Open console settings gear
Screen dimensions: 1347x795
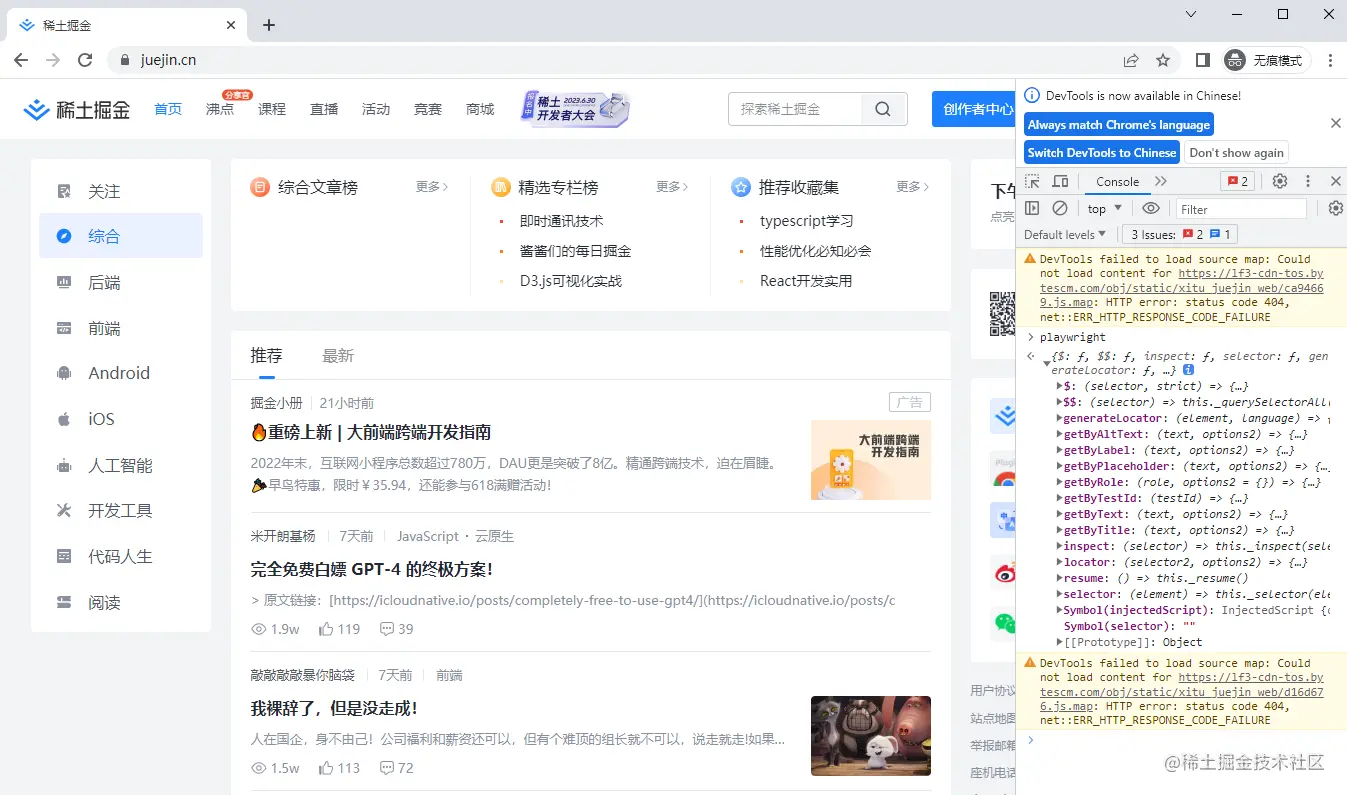tap(1336, 208)
